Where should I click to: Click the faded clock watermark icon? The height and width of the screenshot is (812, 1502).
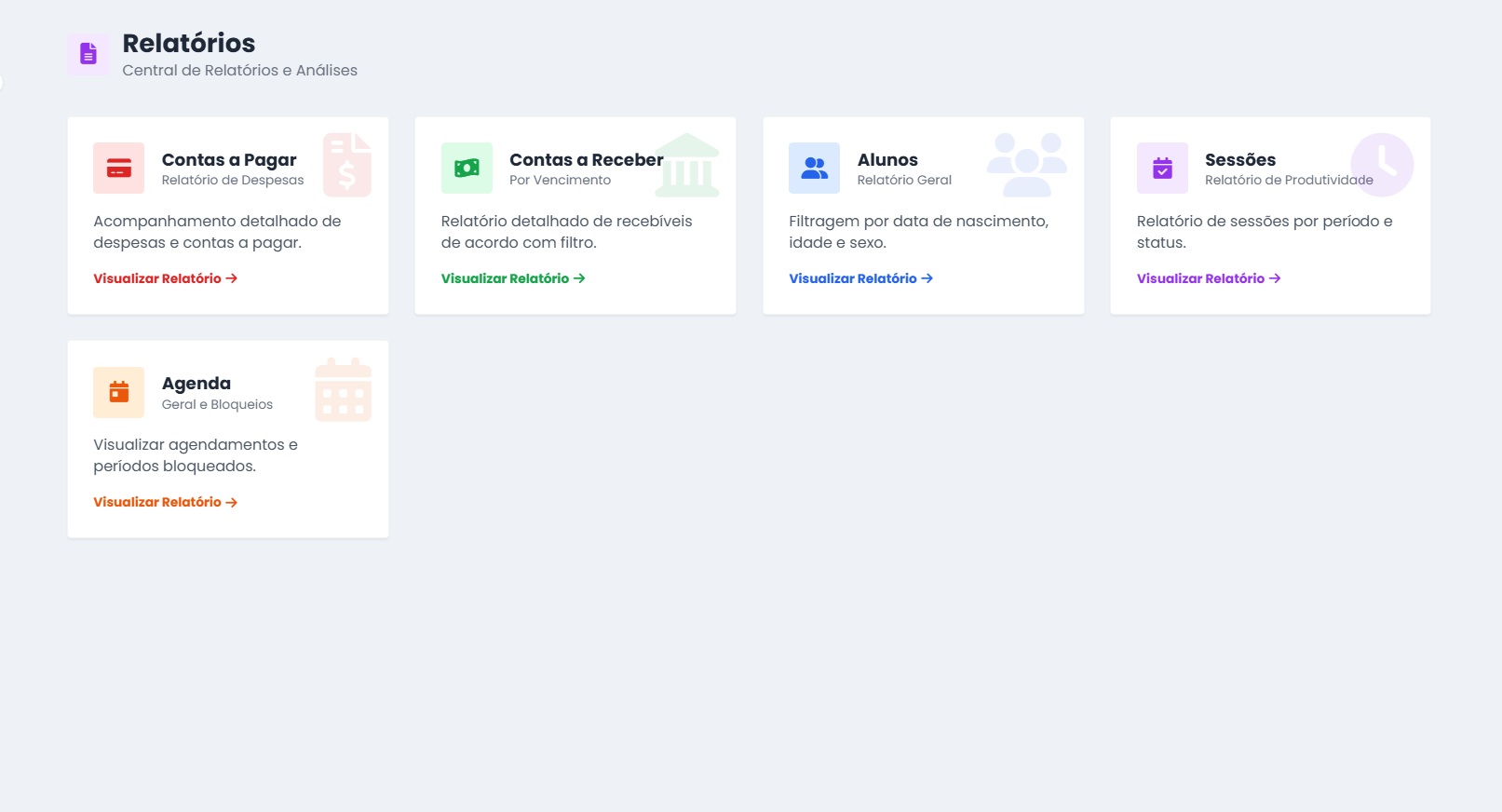click(1382, 165)
